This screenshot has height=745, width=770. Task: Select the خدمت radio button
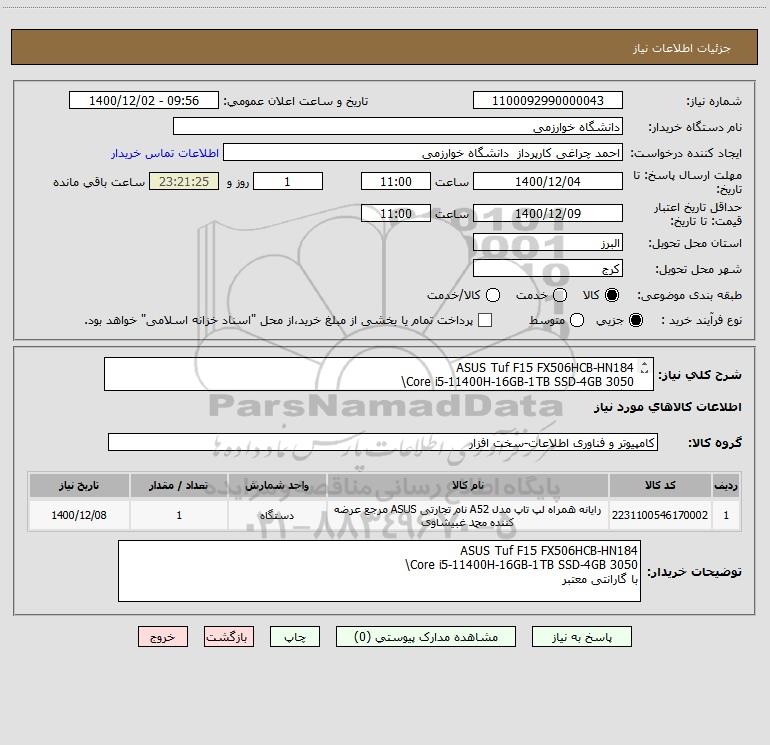tap(560, 295)
